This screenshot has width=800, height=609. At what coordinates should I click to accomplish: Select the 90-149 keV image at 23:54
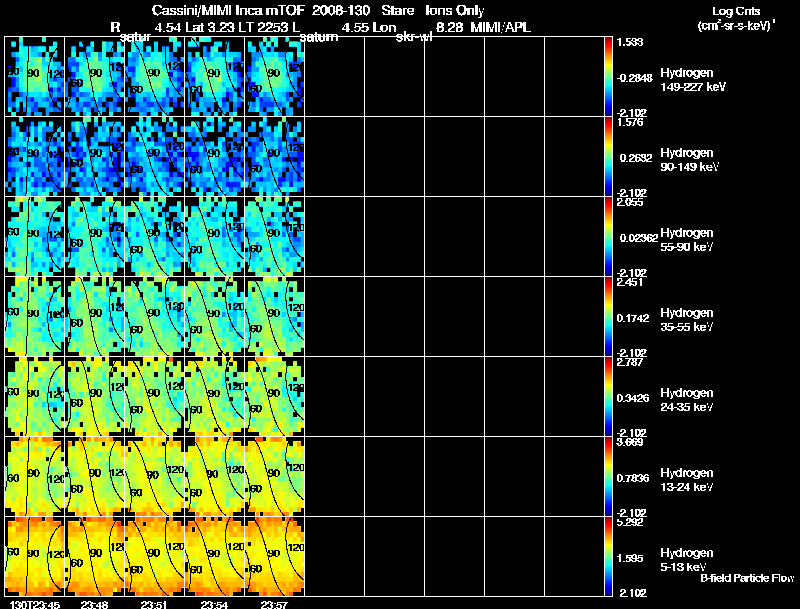tap(215, 157)
